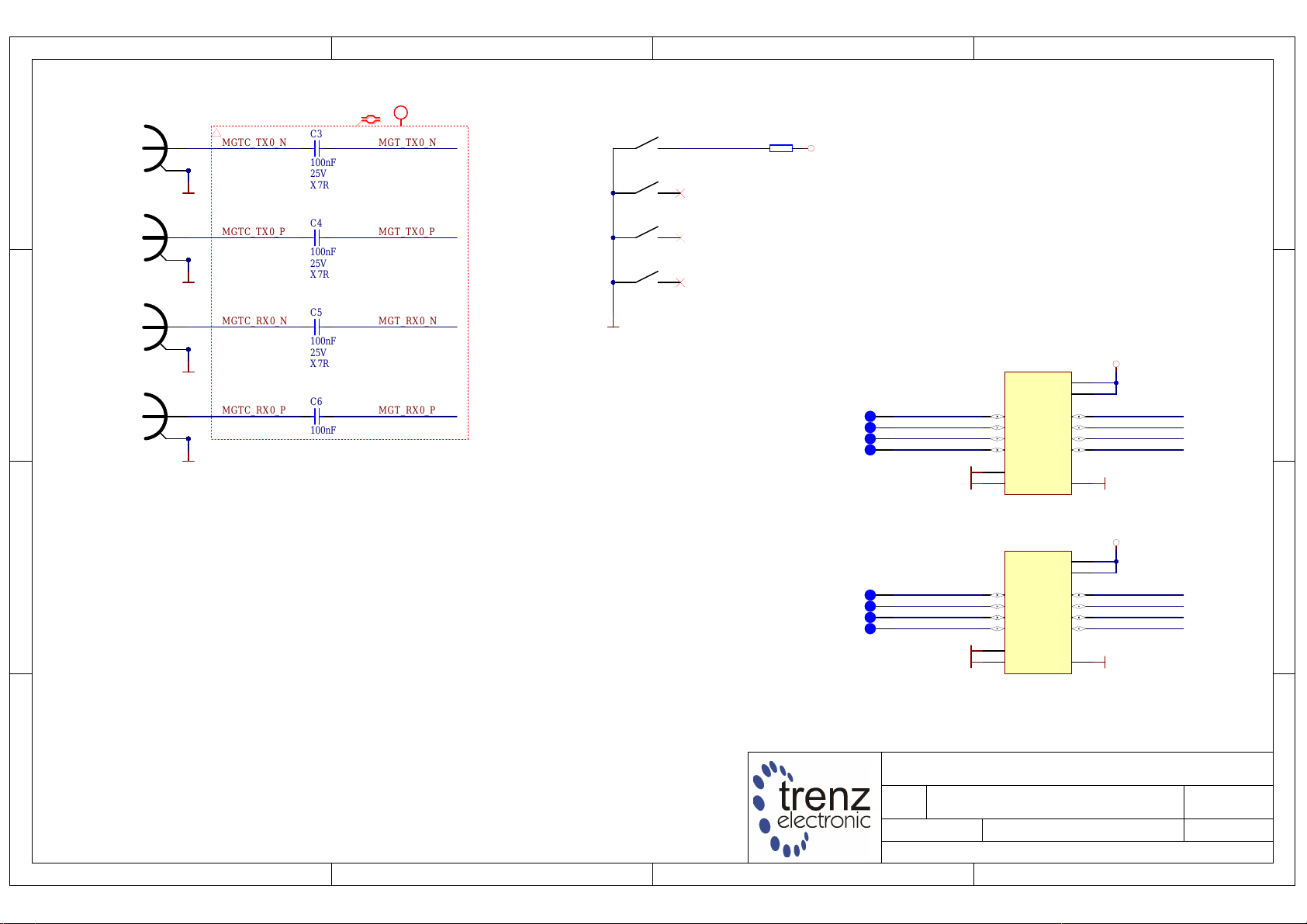Click the bottom switch in the switch bank

click(x=646, y=278)
